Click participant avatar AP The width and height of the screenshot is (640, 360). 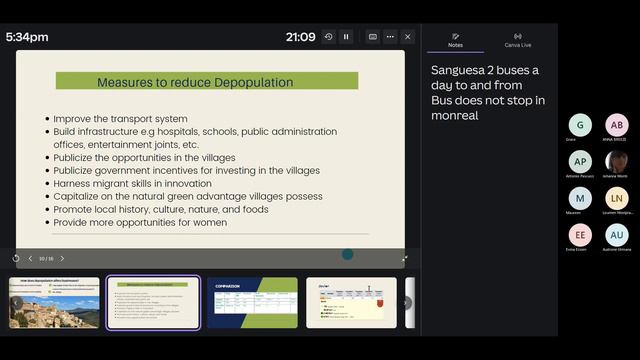[580, 162]
